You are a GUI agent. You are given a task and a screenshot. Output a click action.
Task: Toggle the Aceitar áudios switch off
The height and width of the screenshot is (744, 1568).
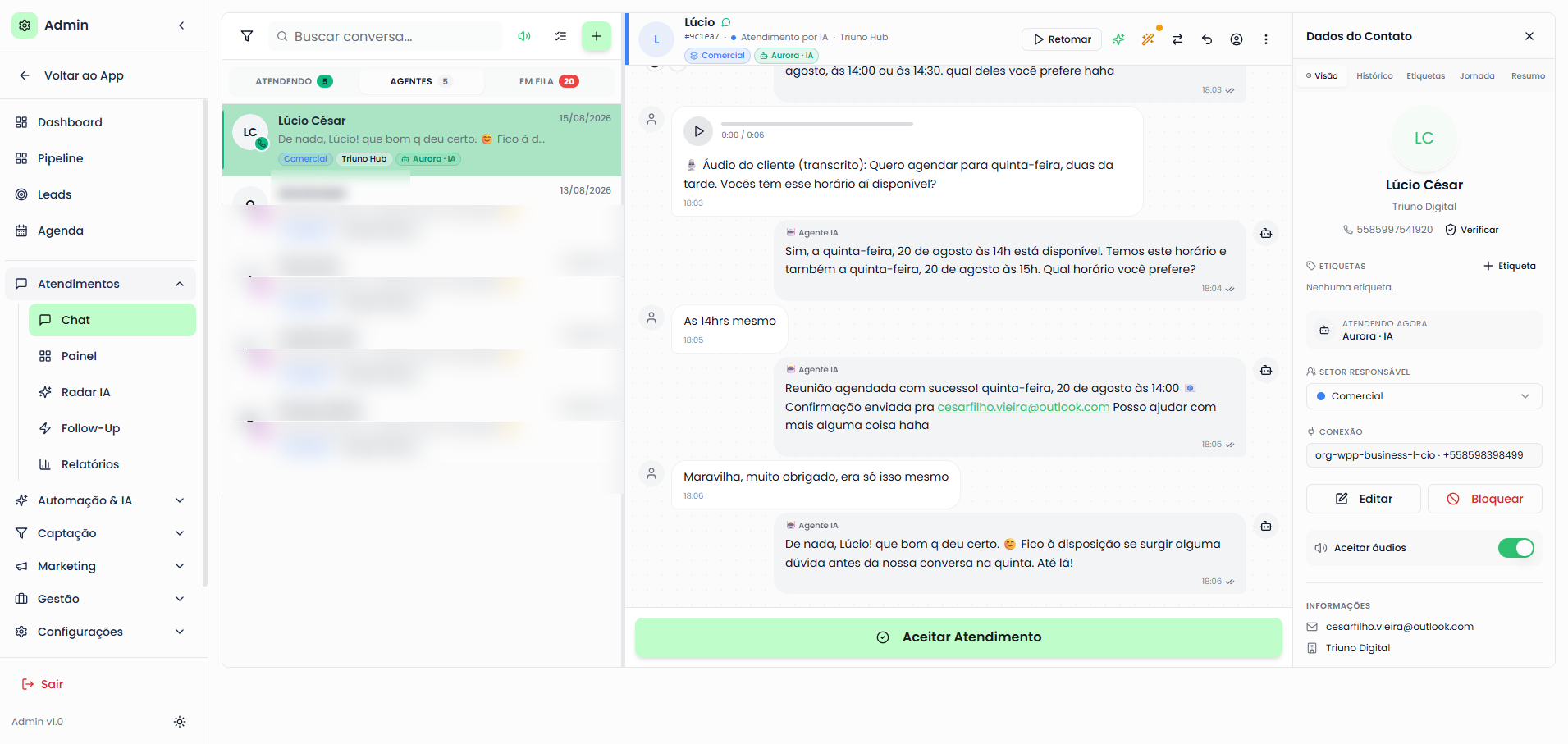pyautogui.click(x=1515, y=548)
